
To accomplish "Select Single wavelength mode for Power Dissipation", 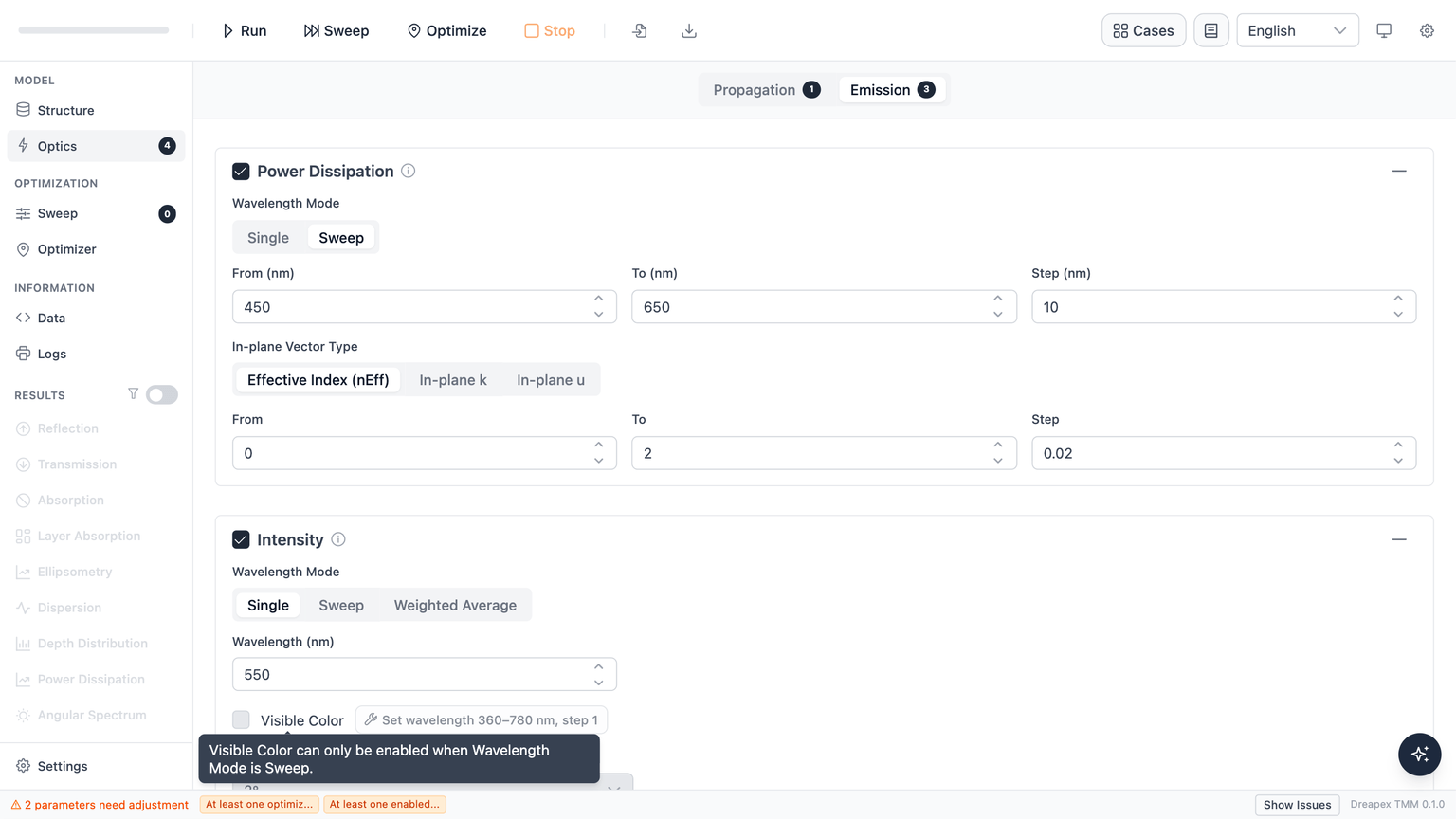I will pyautogui.click(x=268, y=238).
